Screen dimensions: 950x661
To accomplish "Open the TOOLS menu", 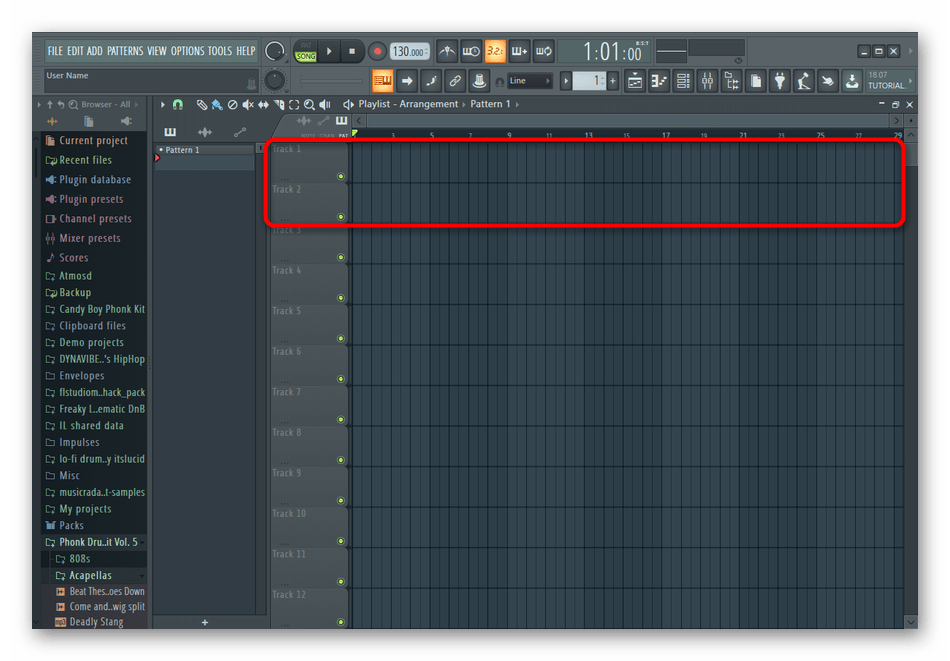I will click(220, 51).
